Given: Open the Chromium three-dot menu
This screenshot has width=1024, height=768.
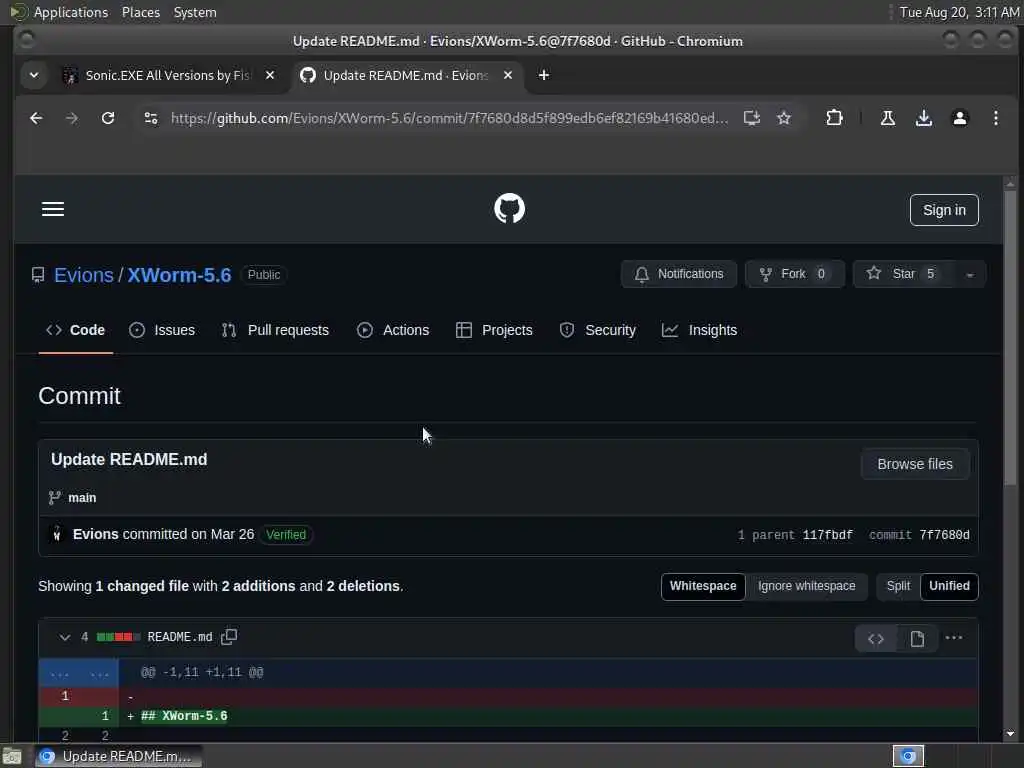Looking at the screenshot, I should pyautogui.click(x=995, y=118).
